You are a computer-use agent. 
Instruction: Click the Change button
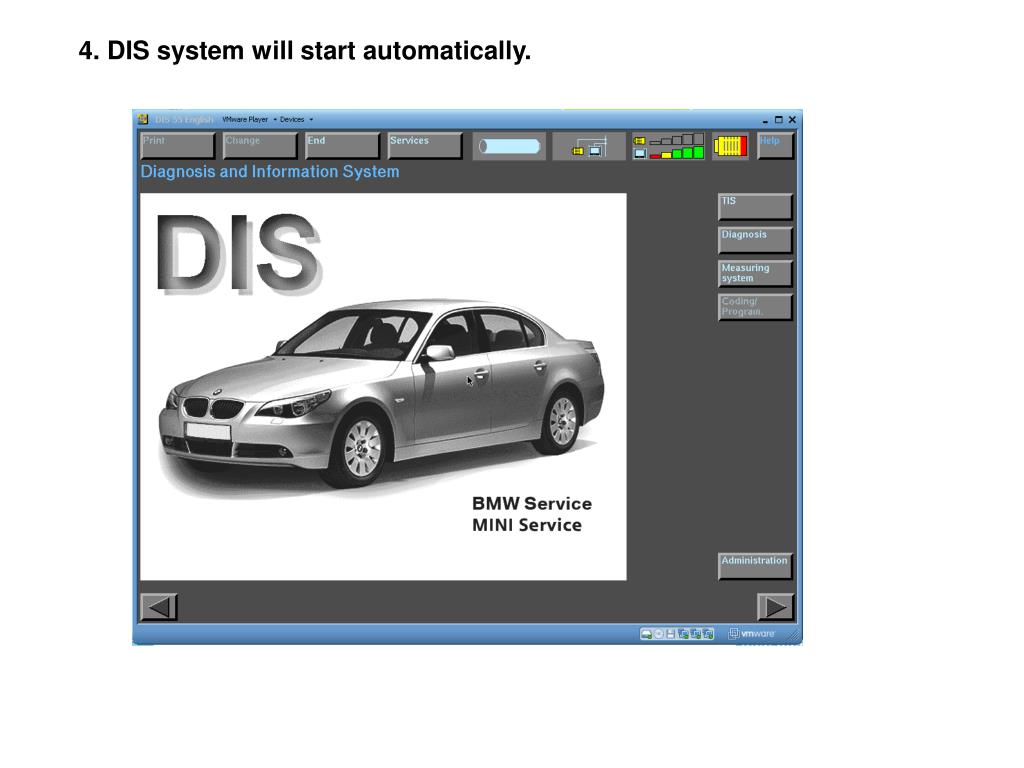pos(260,146)
